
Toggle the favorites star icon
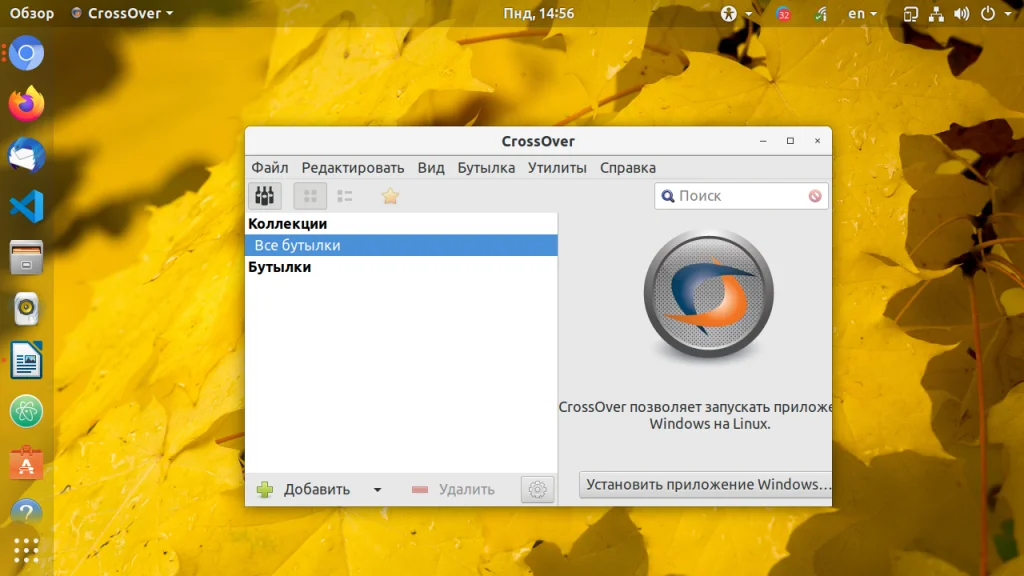[390, 196]
